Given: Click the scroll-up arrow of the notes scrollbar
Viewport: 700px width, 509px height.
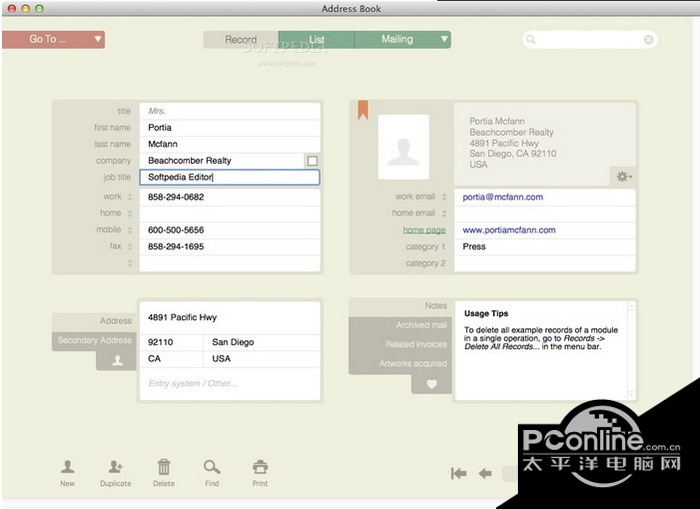Looking at the screenshot, I should (x=632, y=306).
